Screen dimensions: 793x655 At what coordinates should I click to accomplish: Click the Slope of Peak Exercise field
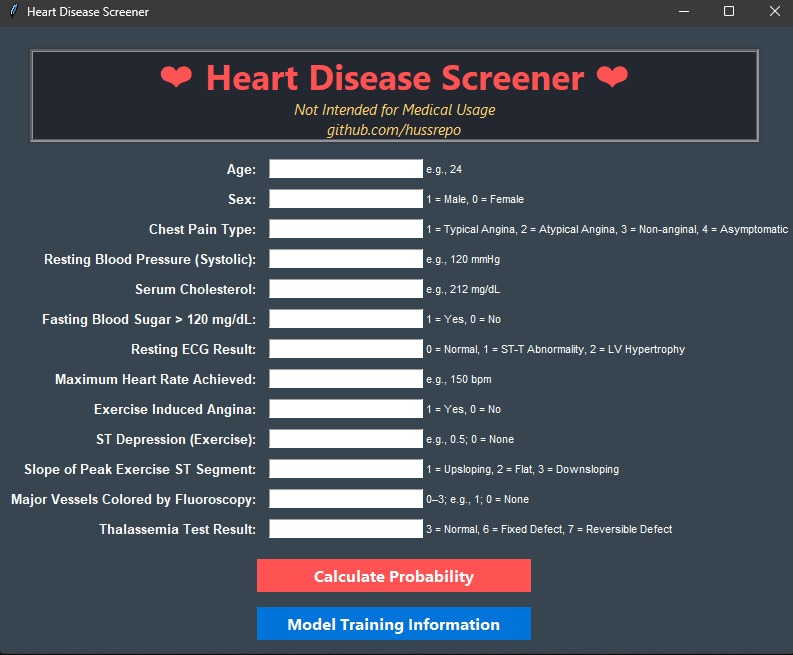(x=346, y=469)
